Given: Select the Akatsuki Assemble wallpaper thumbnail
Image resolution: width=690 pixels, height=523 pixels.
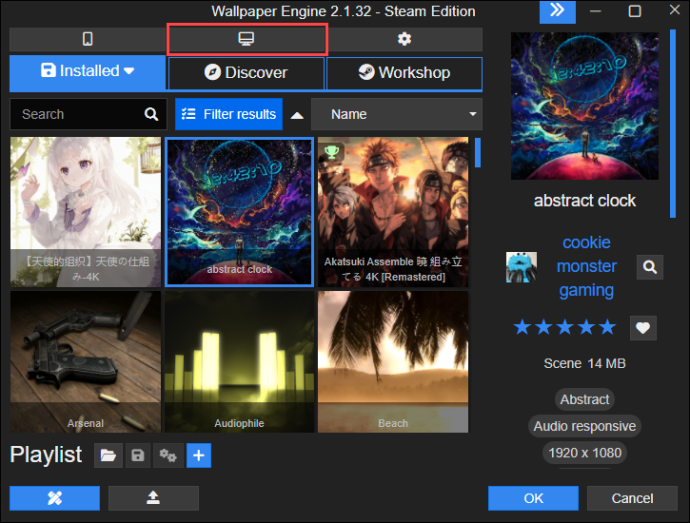Looking at the screenshot, I should 393,212.
